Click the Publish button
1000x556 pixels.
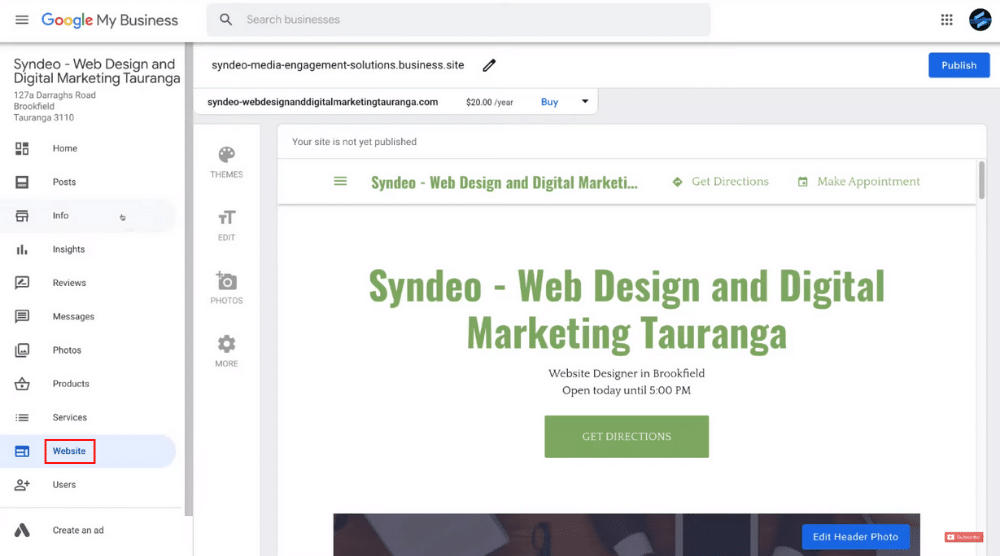click(x=959, y=65)
